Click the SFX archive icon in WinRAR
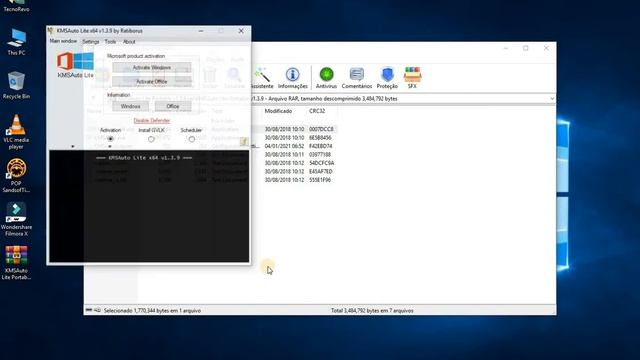 (x=412, y=78)
